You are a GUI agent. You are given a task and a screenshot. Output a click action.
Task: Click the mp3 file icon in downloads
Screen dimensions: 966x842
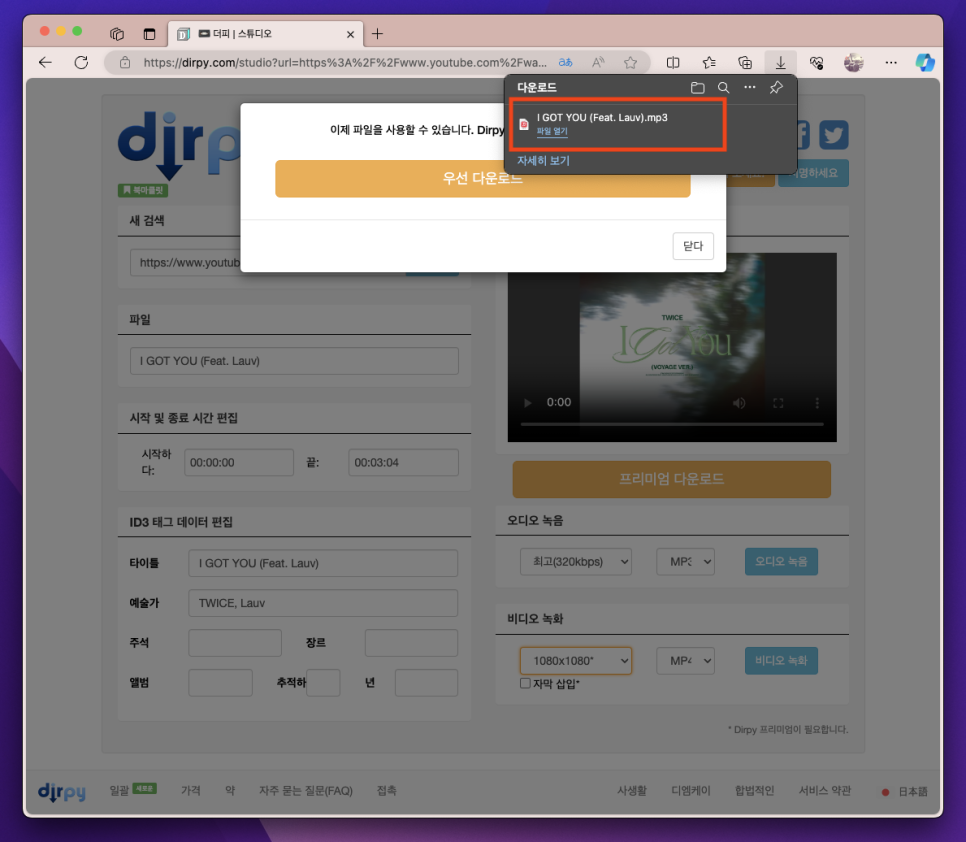coord(524,124)
